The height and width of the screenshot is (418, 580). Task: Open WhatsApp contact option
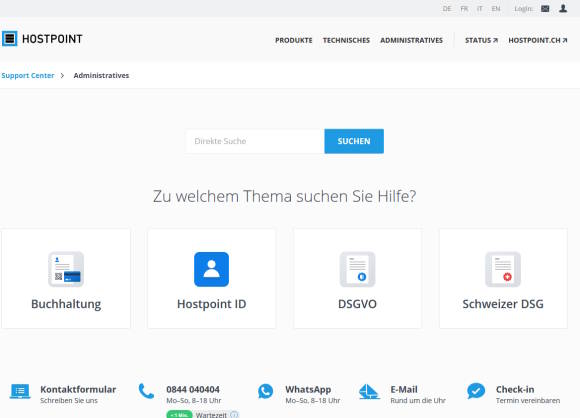click(x=308, y=390)
